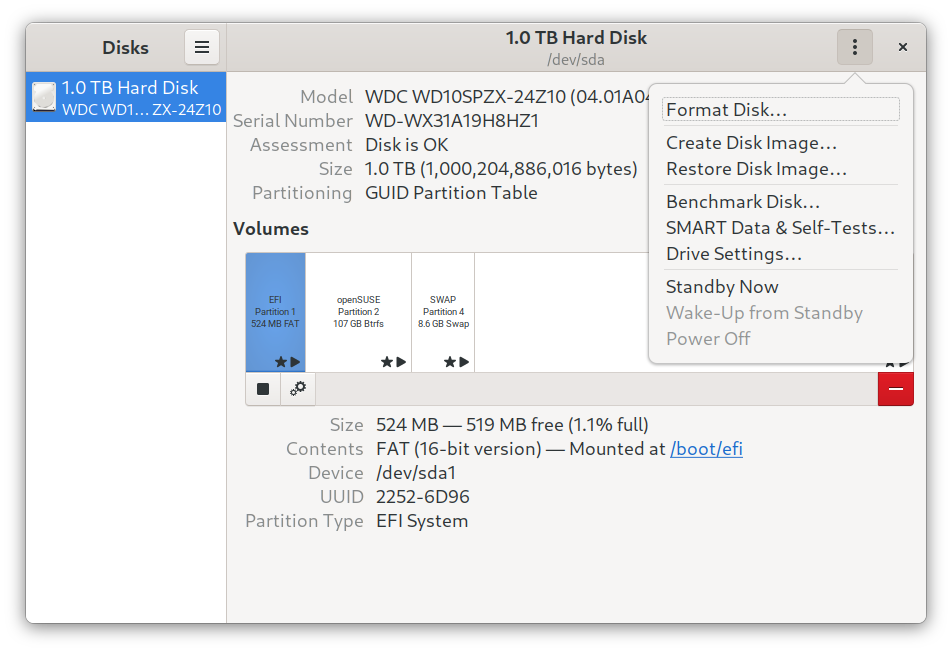Viewport: 952px width, 652px height.
Task: Choose Create Disk Image… menu entry
Action: coord(751,143)
